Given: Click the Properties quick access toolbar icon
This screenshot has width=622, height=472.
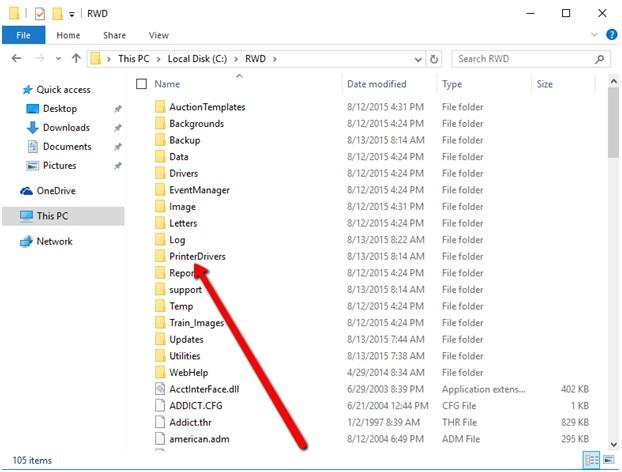Looking at the screenshot, I should point(40,14).
